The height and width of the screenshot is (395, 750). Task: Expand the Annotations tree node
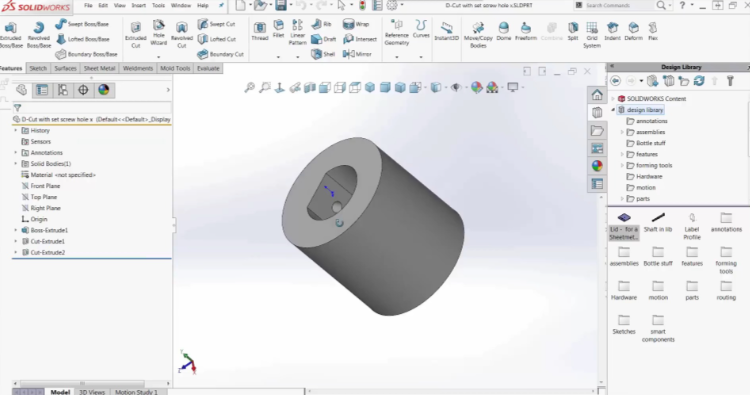[x=16, y=153]
